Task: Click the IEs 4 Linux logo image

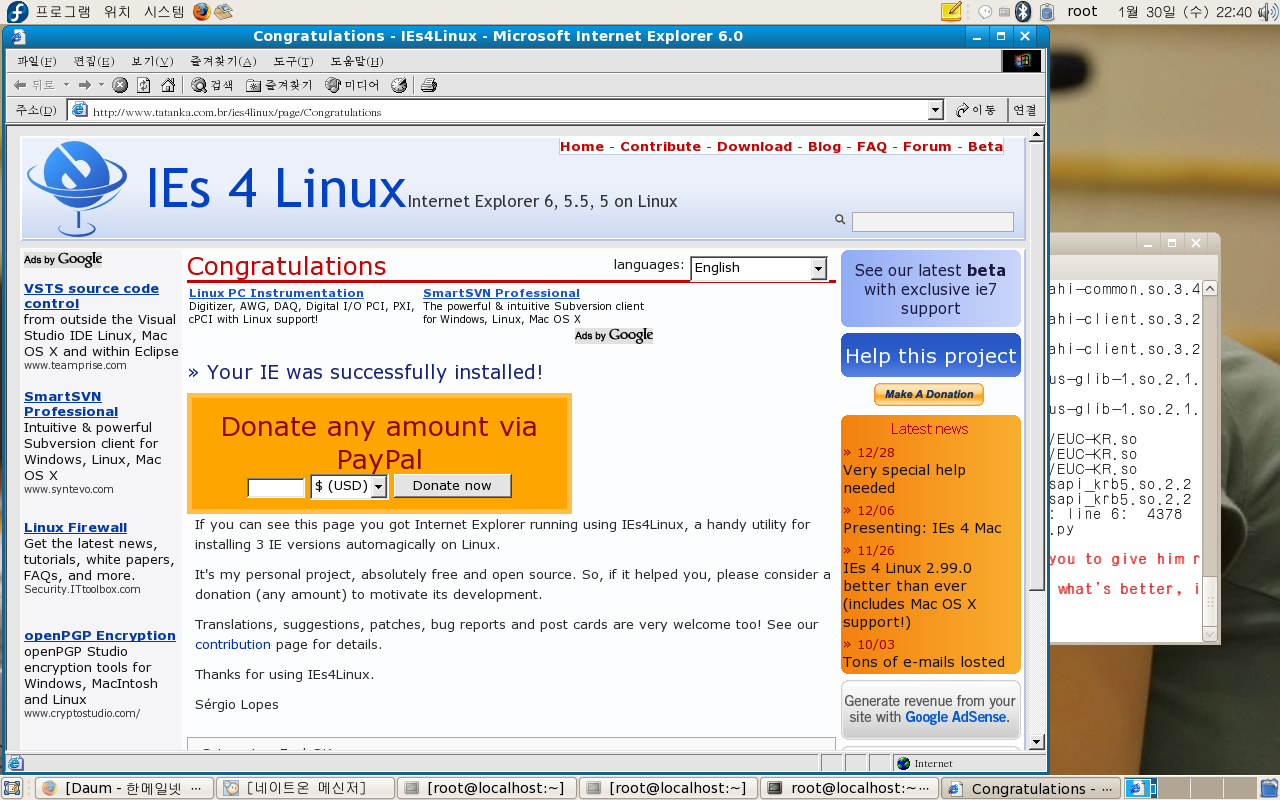Action: coord(76,188)
